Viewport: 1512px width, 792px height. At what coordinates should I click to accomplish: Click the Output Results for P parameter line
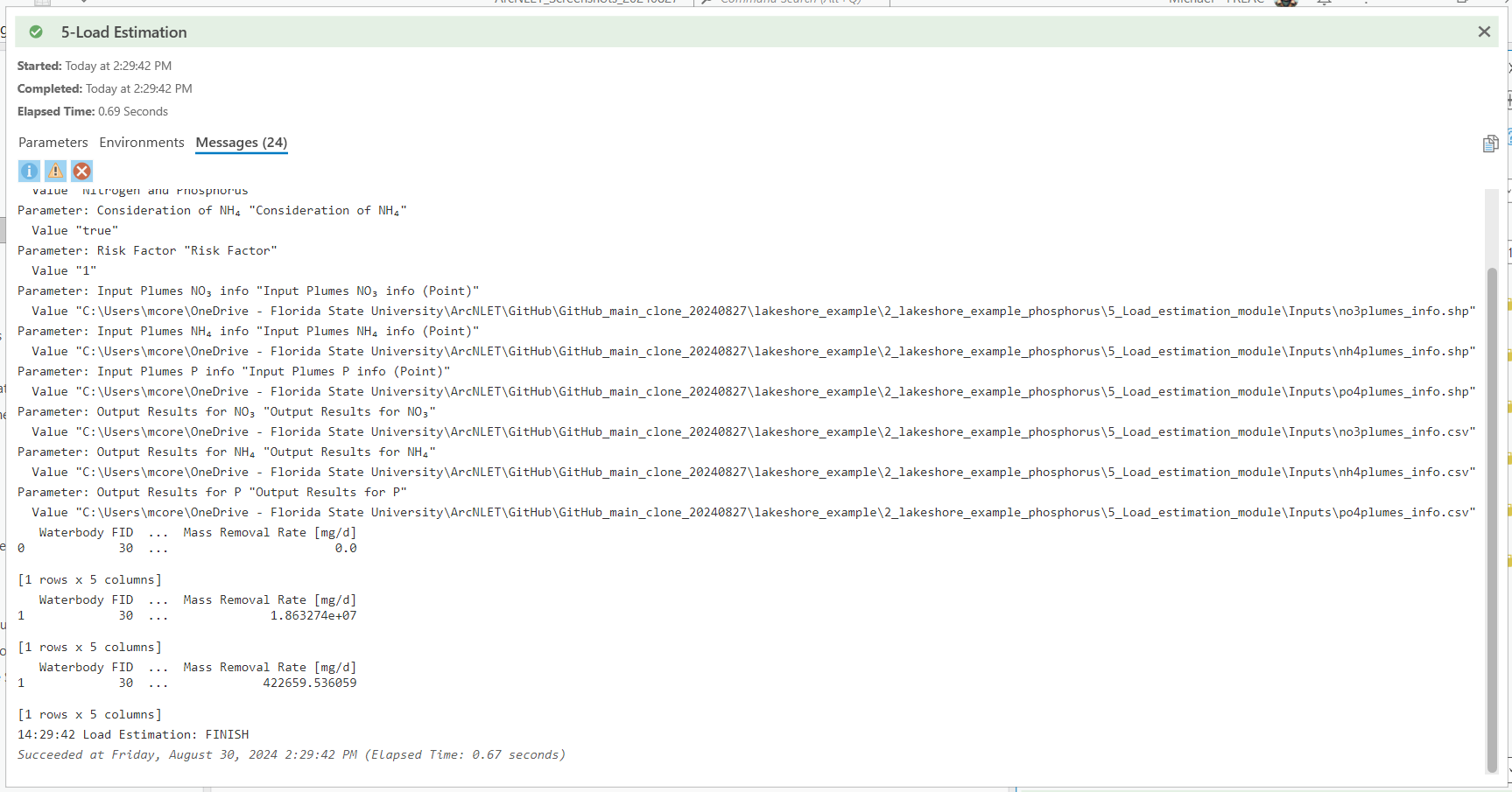(212, 492)
